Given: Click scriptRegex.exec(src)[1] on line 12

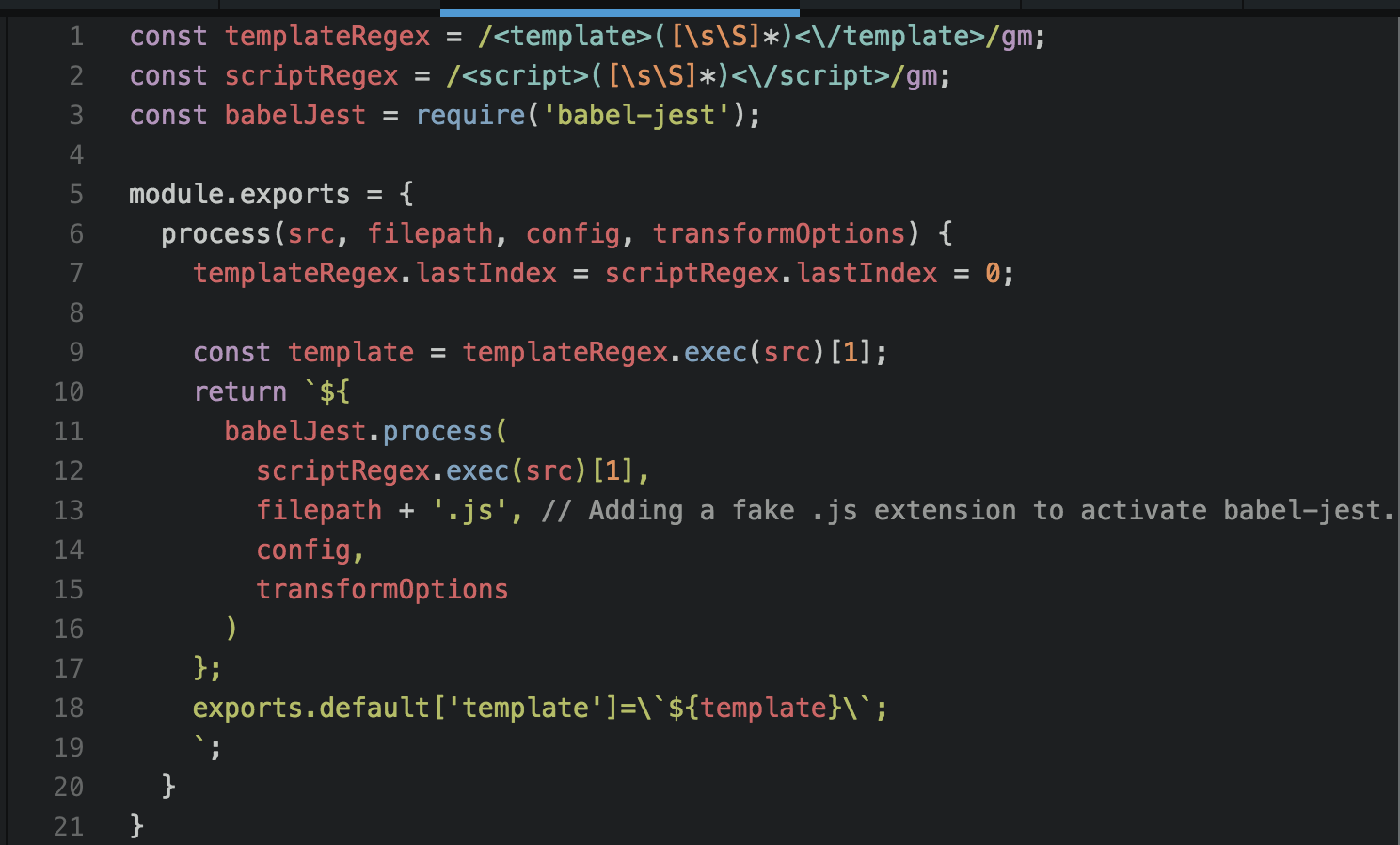Looking at the screenshot, I should point(444,471).
